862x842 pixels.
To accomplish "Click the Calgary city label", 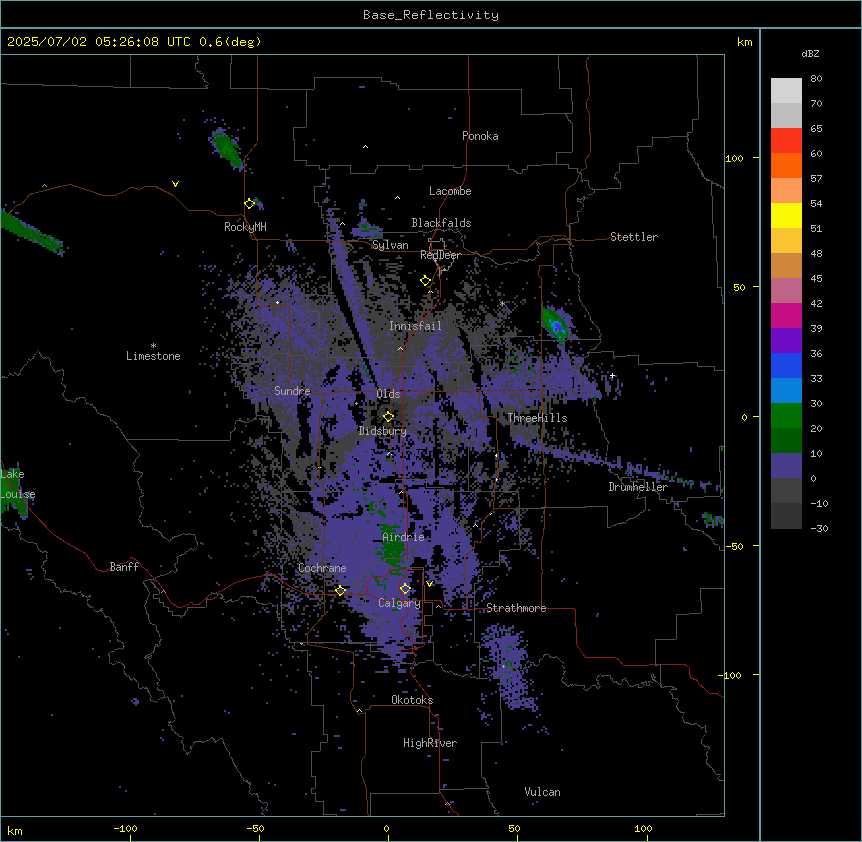I will (x=399, y=603).
